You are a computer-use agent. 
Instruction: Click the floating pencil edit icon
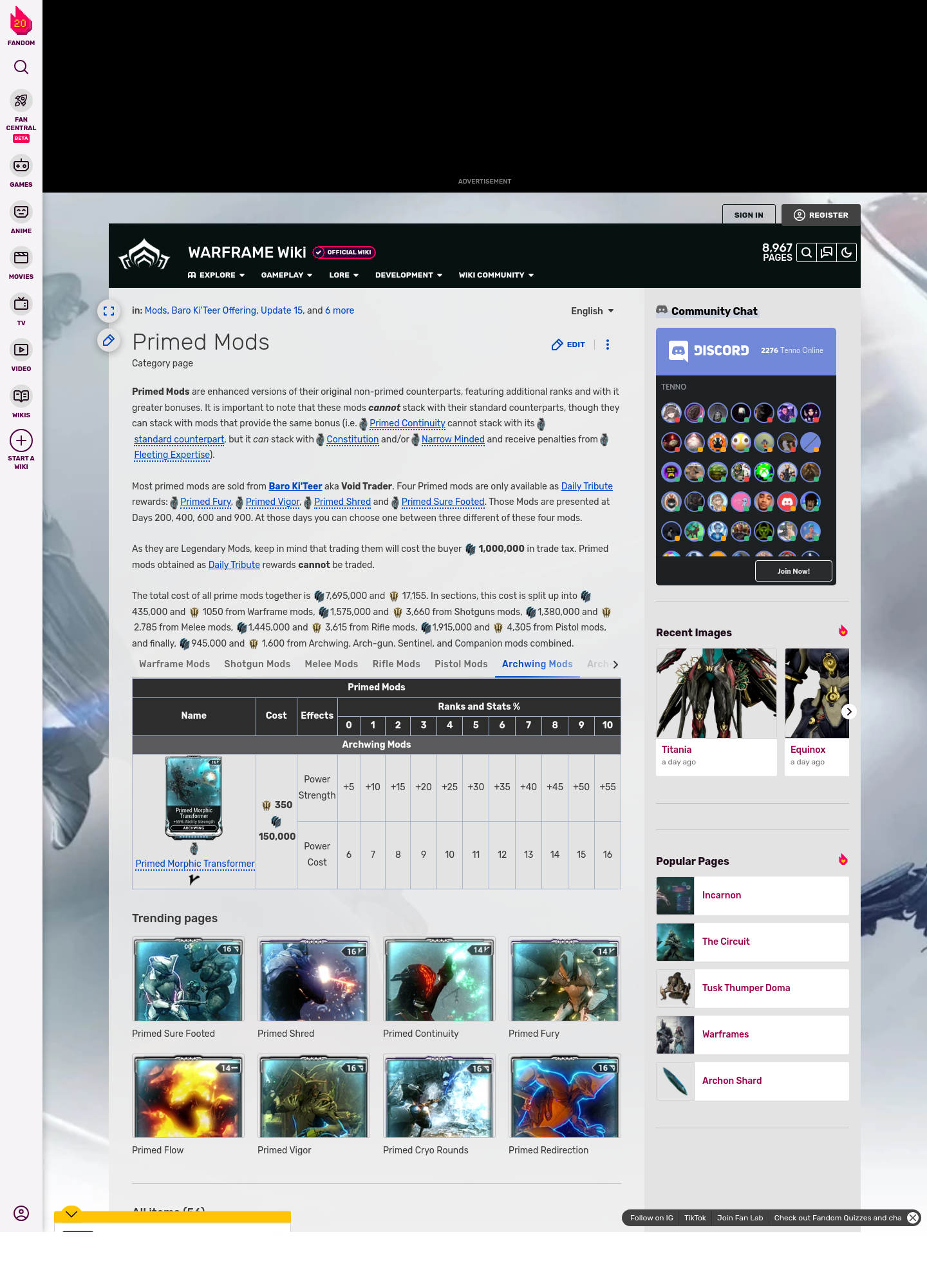[109, 340]
